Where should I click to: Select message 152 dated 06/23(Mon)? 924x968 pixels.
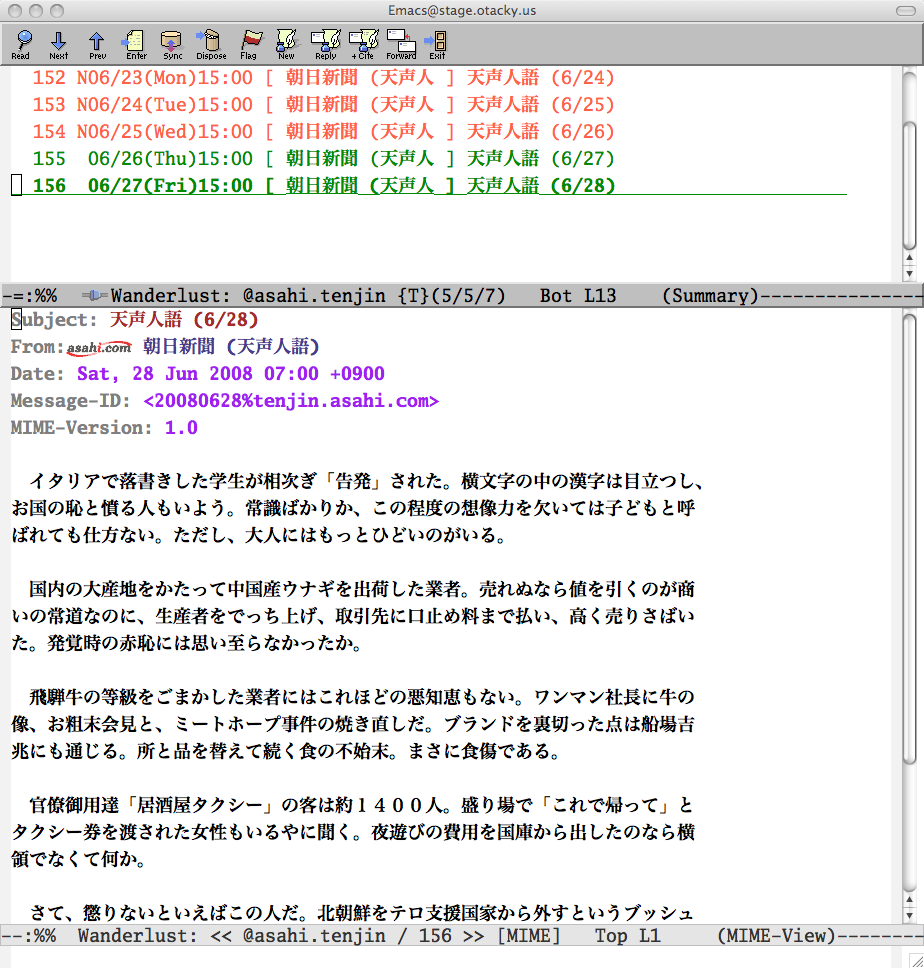(324, 78)
